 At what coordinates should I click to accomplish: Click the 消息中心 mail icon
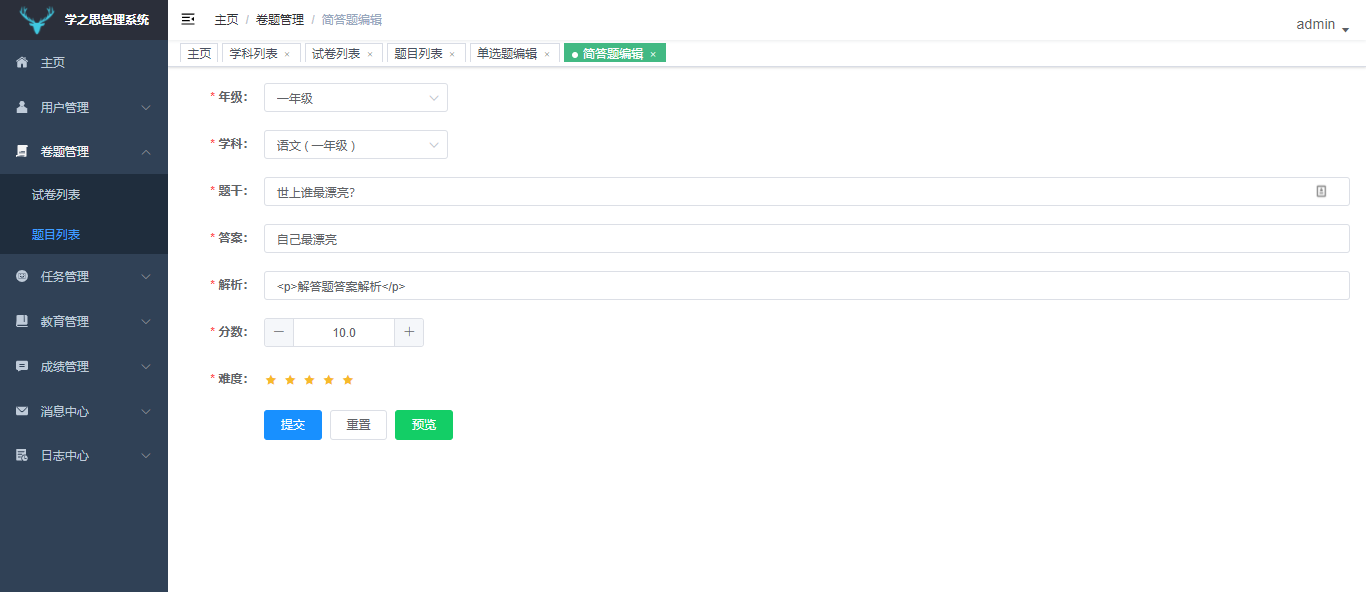(x=23, y=411)
